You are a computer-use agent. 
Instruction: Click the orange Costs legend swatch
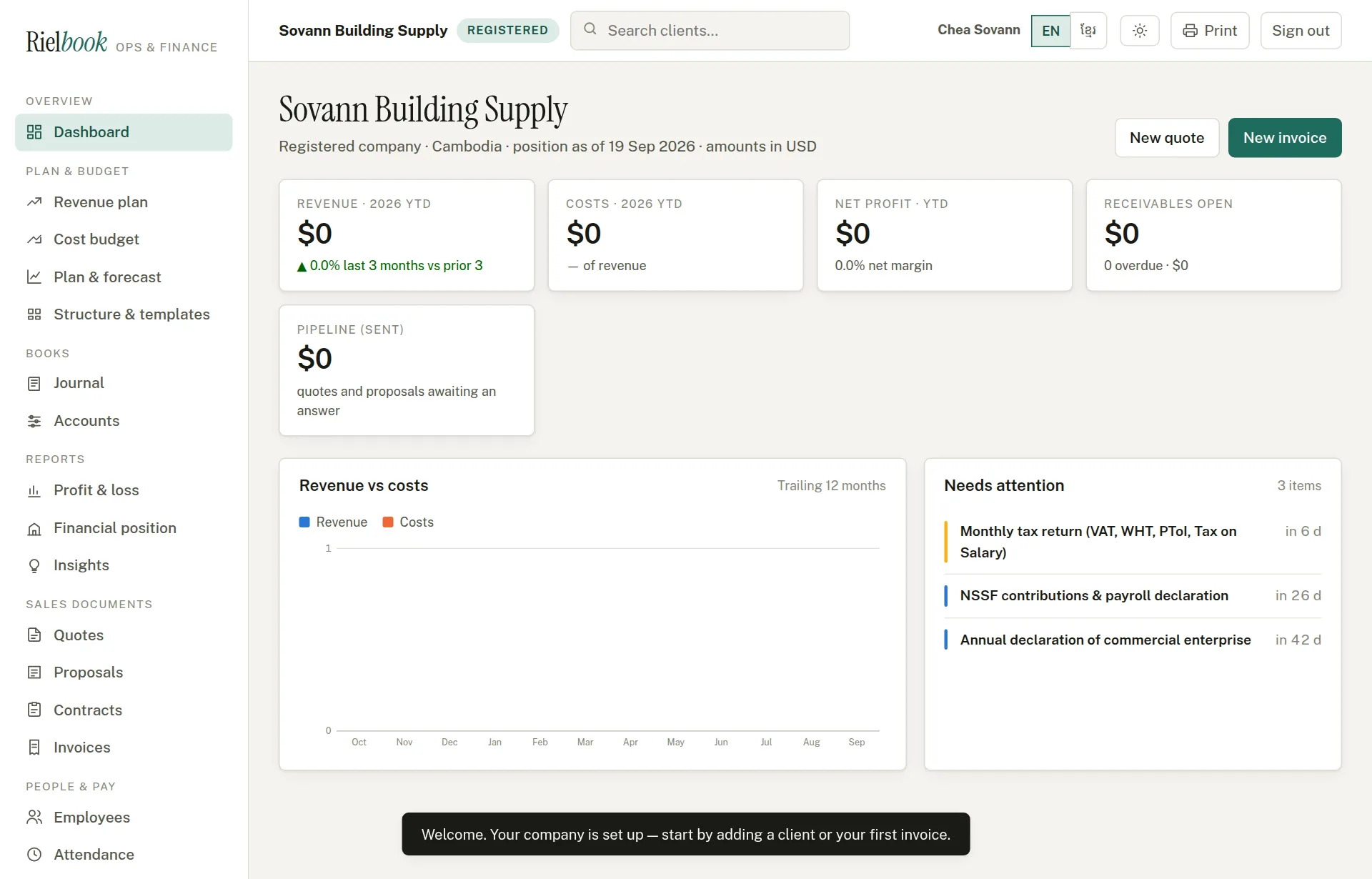point(388,522)
